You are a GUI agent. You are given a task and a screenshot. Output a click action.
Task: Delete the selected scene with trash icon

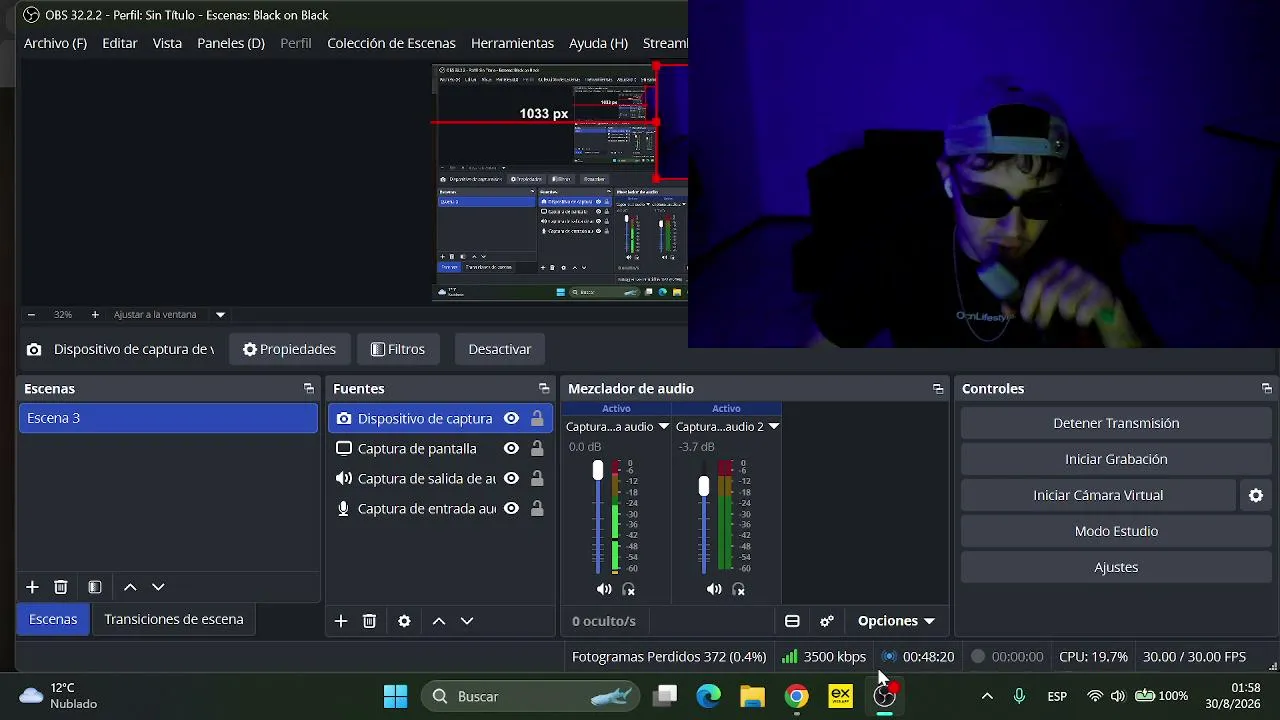point(61,587)
